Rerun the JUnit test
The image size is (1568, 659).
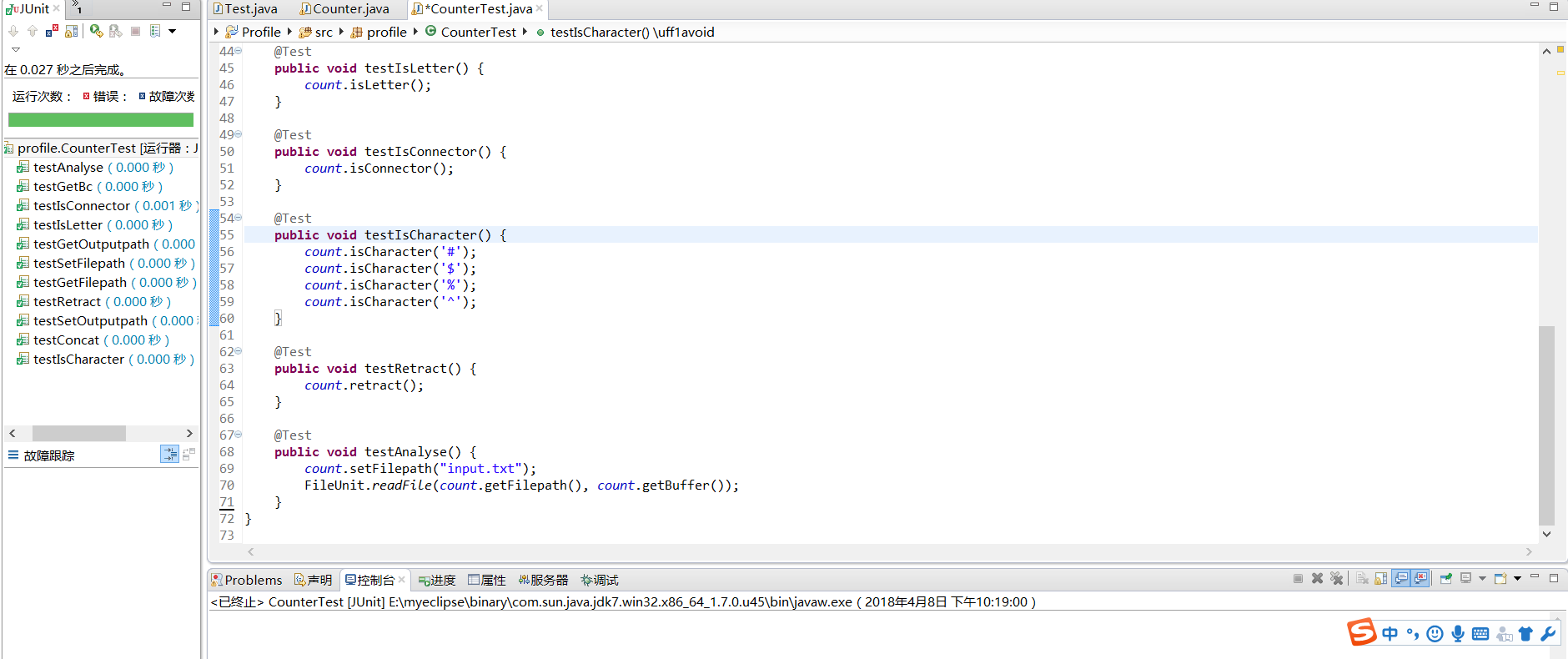[x=97, y=32]
